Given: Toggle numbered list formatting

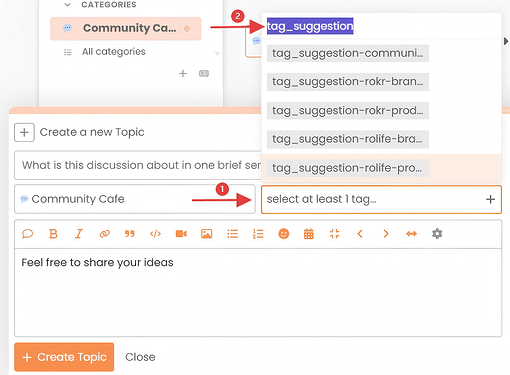Looking at the screenshot, I should click(x=258, y=234).
